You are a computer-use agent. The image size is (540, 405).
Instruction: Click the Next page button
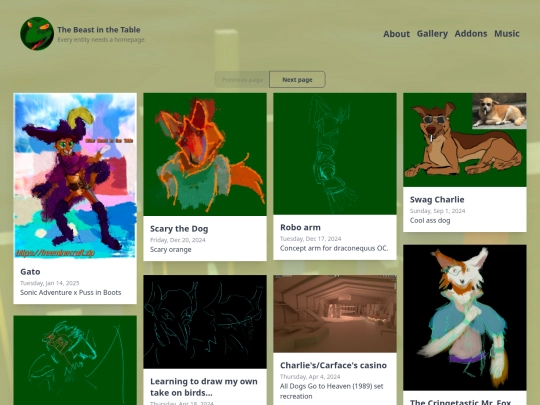[297, 80]
